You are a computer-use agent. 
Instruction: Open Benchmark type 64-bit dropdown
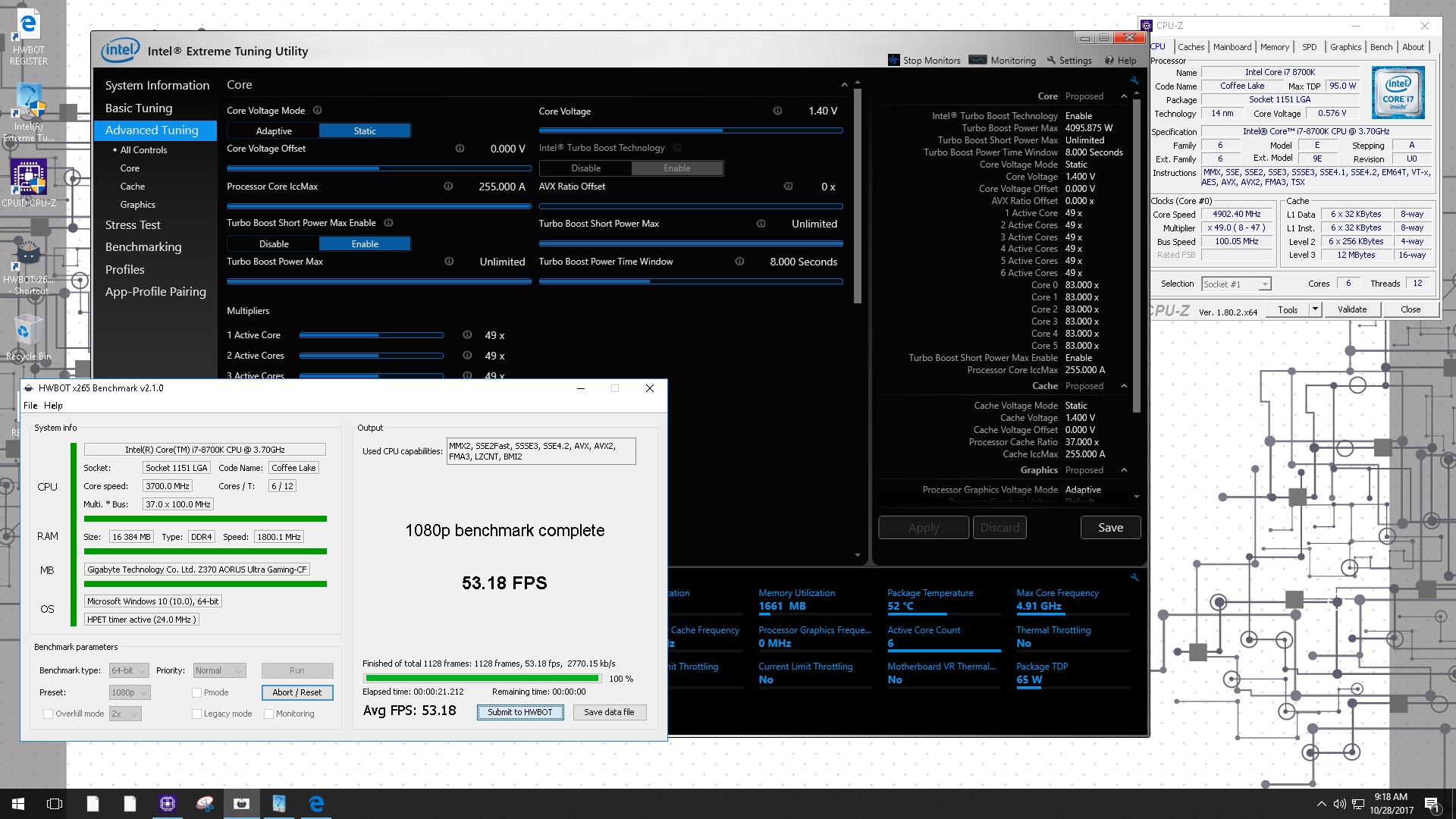[x=129, y=670]
